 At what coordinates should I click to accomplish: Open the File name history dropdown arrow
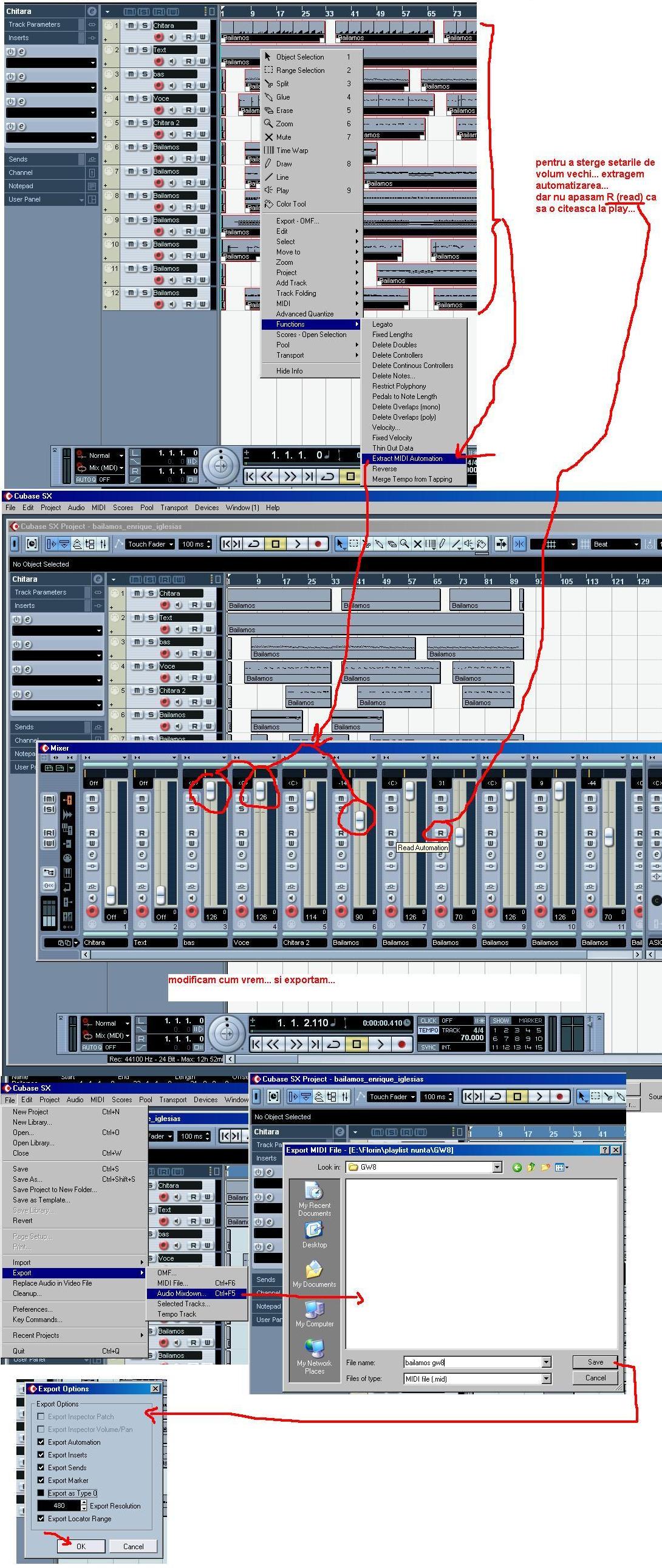tap(546, 1362)
